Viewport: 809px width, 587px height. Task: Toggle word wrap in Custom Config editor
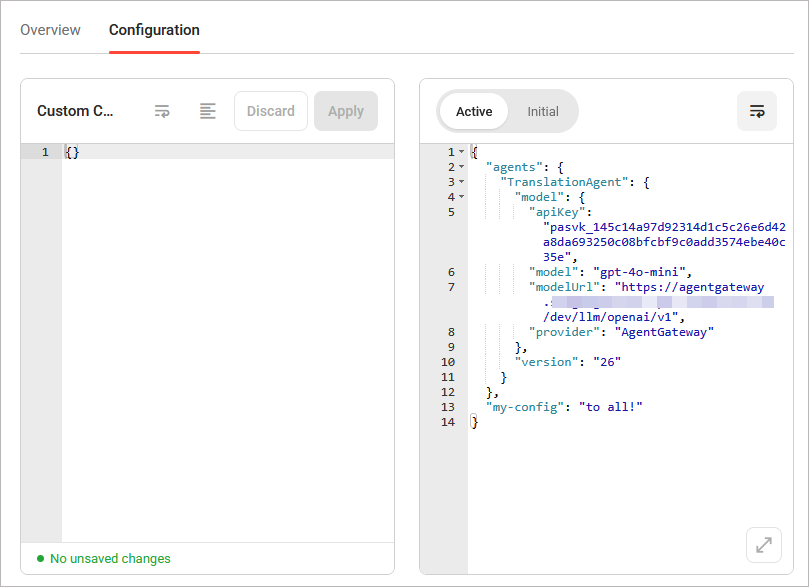162,111
